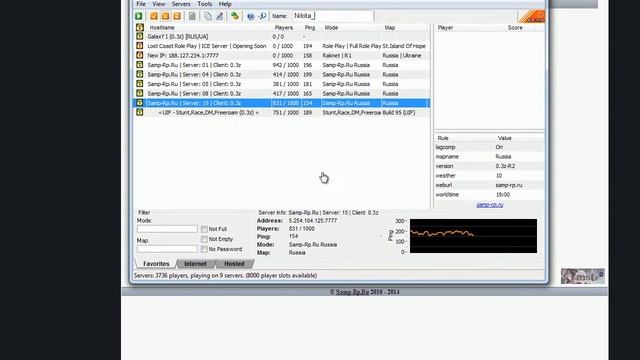Select Lost Coast Role Play server row

pos(282,46)
